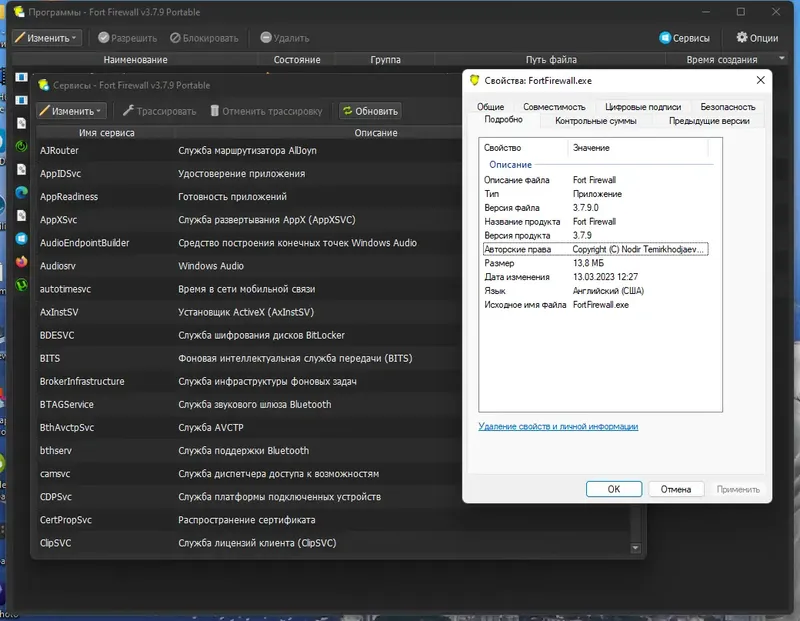Select the BTAGService service row
This screenshot has width=800, height=621.
click(x=249, y=404)
